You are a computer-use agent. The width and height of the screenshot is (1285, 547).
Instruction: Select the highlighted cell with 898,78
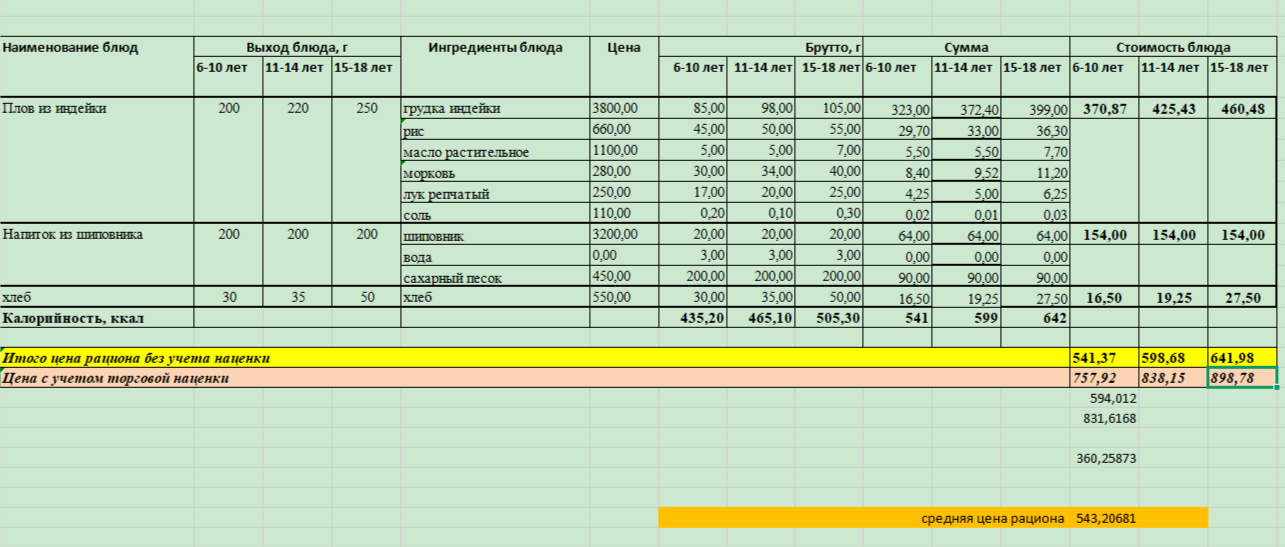tap(1242, 378)
